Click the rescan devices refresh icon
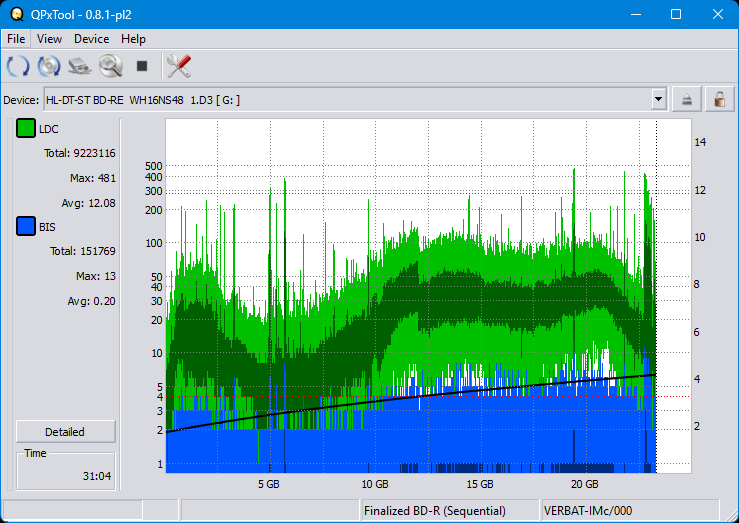The height and width of the screenshot is (523, 739). coord(18,67)
